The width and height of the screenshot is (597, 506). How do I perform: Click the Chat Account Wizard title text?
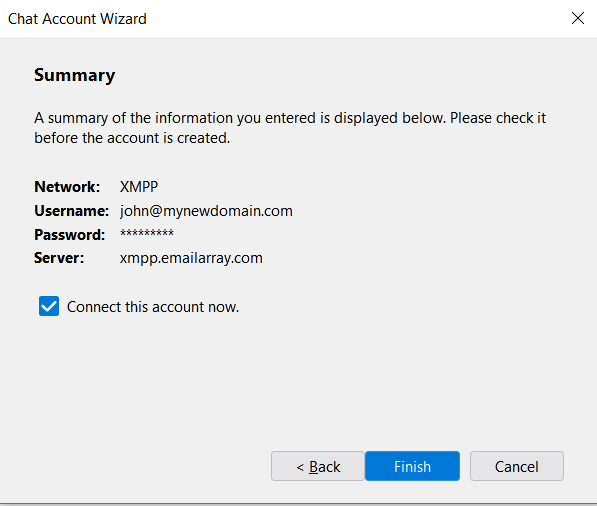pos(77,19)
